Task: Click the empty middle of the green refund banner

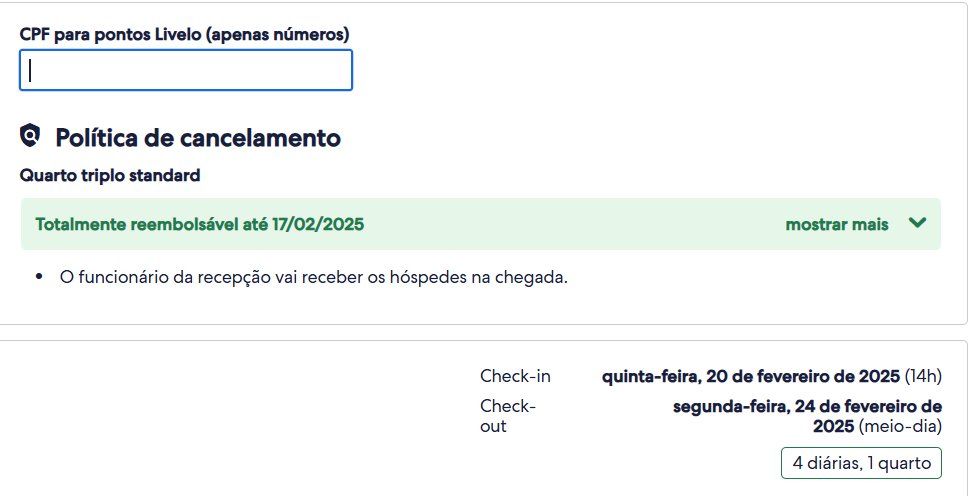Action: click(x=574, y=224)
